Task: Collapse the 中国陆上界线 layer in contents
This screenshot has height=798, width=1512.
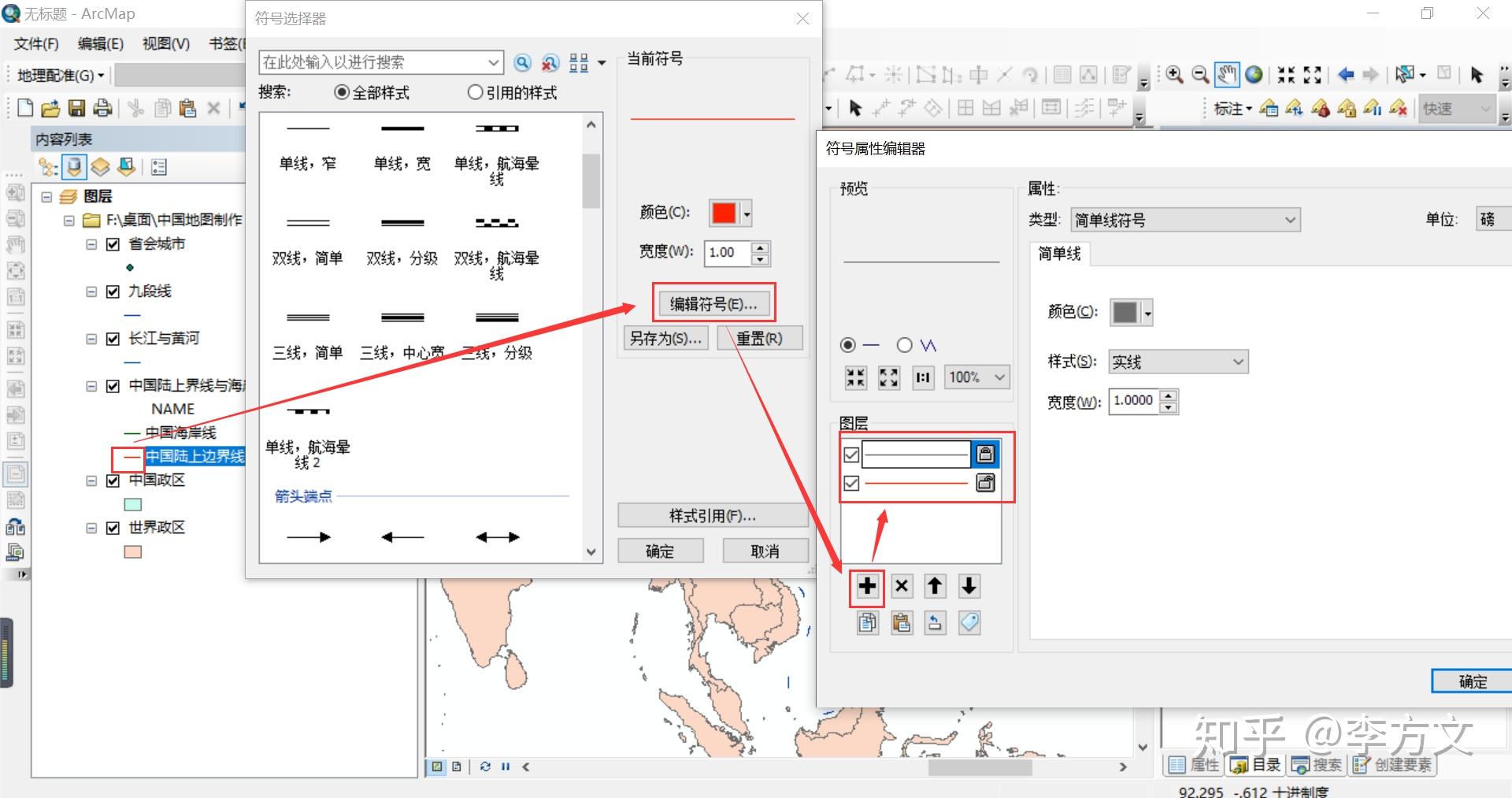Action: pos(90,386)
